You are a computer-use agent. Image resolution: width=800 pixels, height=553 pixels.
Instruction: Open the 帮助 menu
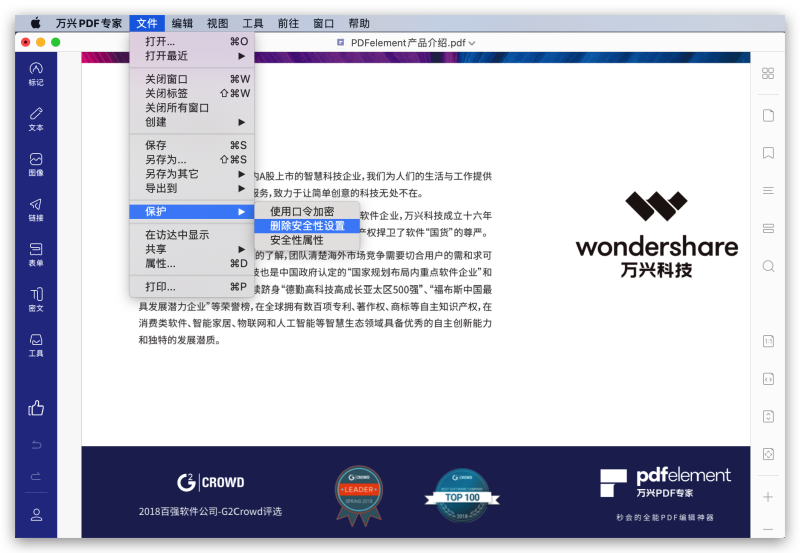tap(359, 23)
